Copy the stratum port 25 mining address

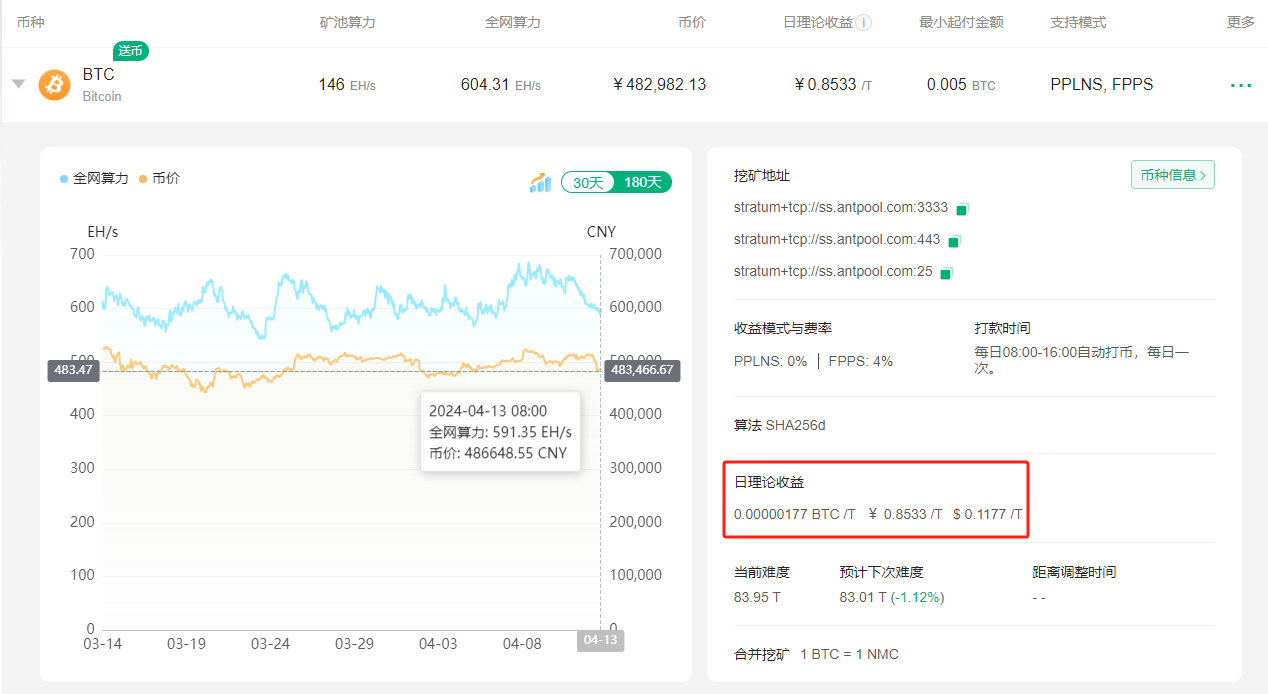coord(945,271)
